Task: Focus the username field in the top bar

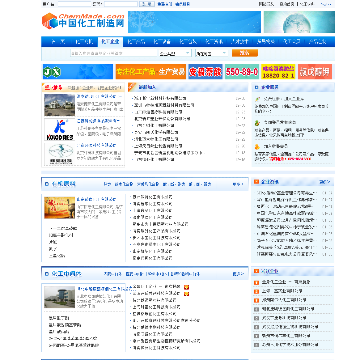Action: [74, 4]
